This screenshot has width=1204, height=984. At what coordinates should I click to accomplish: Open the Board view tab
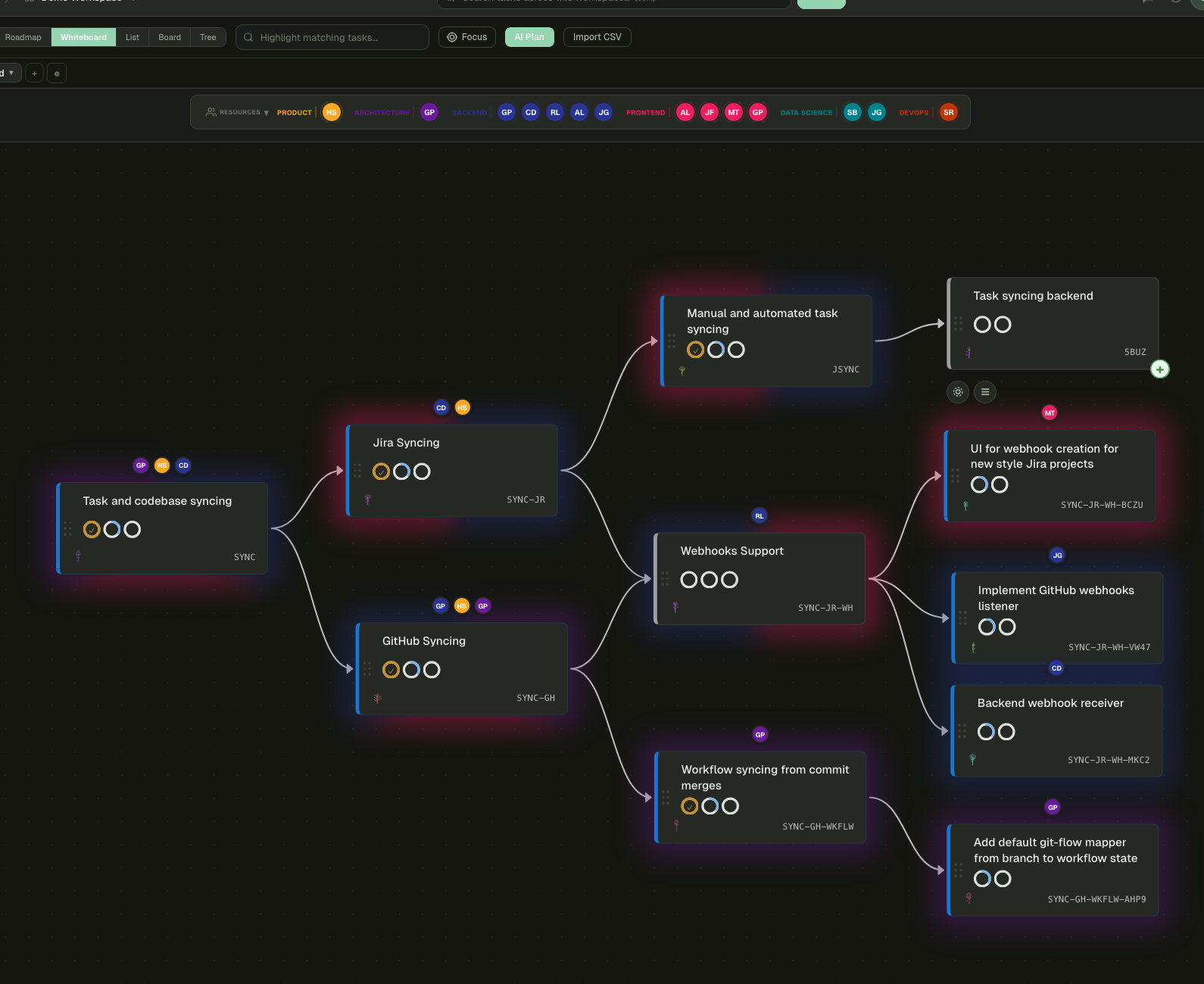(170, 37)
